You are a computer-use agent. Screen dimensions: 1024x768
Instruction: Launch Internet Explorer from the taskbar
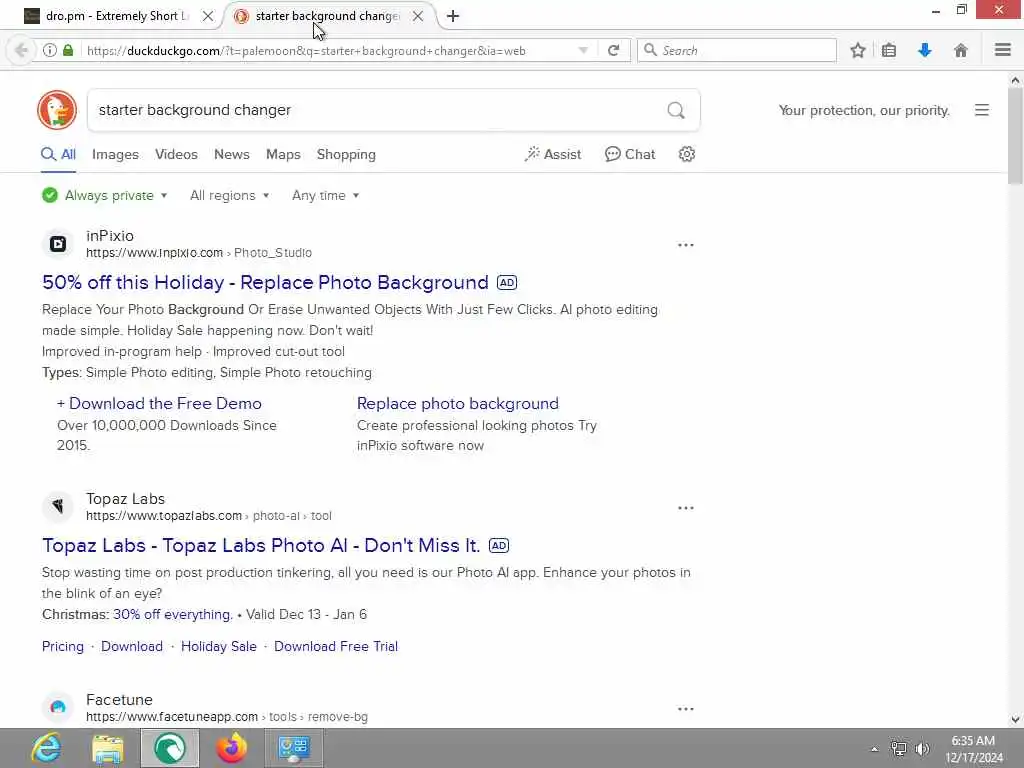click(46, 748)
